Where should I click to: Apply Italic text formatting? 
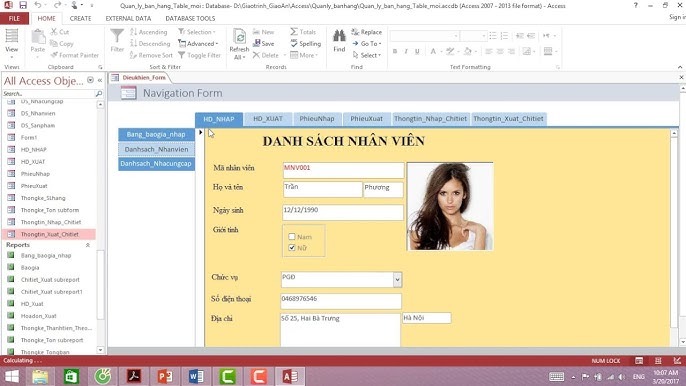click(406, 51)
